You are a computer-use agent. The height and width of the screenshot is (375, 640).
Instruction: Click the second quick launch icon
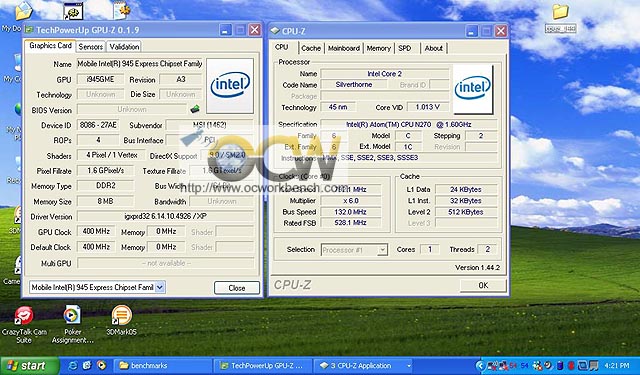coord(87,366)
